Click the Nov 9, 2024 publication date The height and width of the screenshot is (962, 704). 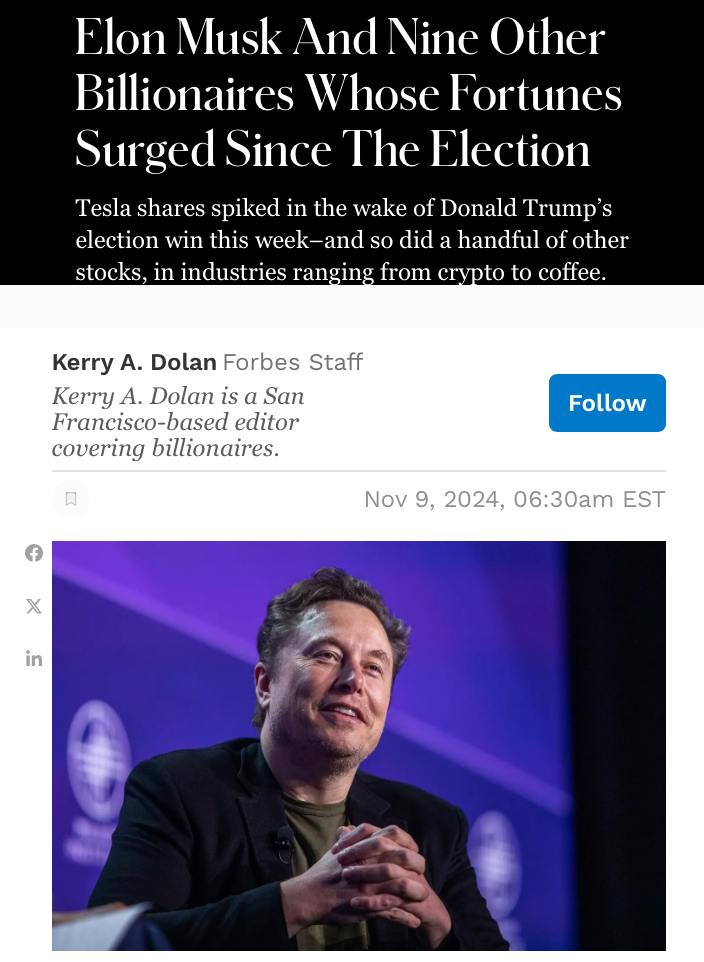[x=432, y=499]
